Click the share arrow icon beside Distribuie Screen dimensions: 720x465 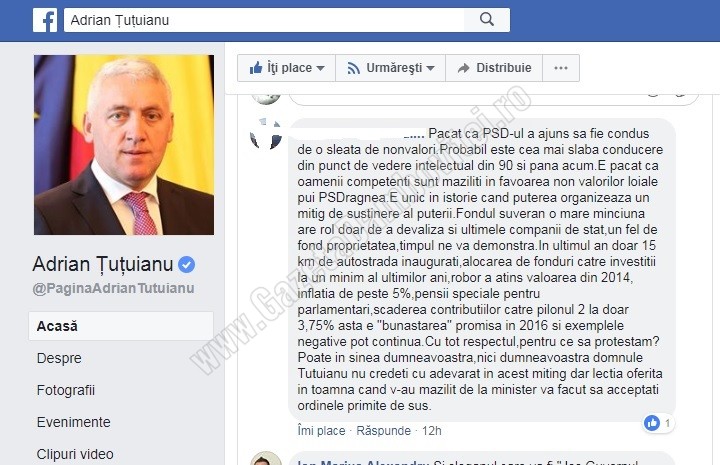click(x=464, y=68)
